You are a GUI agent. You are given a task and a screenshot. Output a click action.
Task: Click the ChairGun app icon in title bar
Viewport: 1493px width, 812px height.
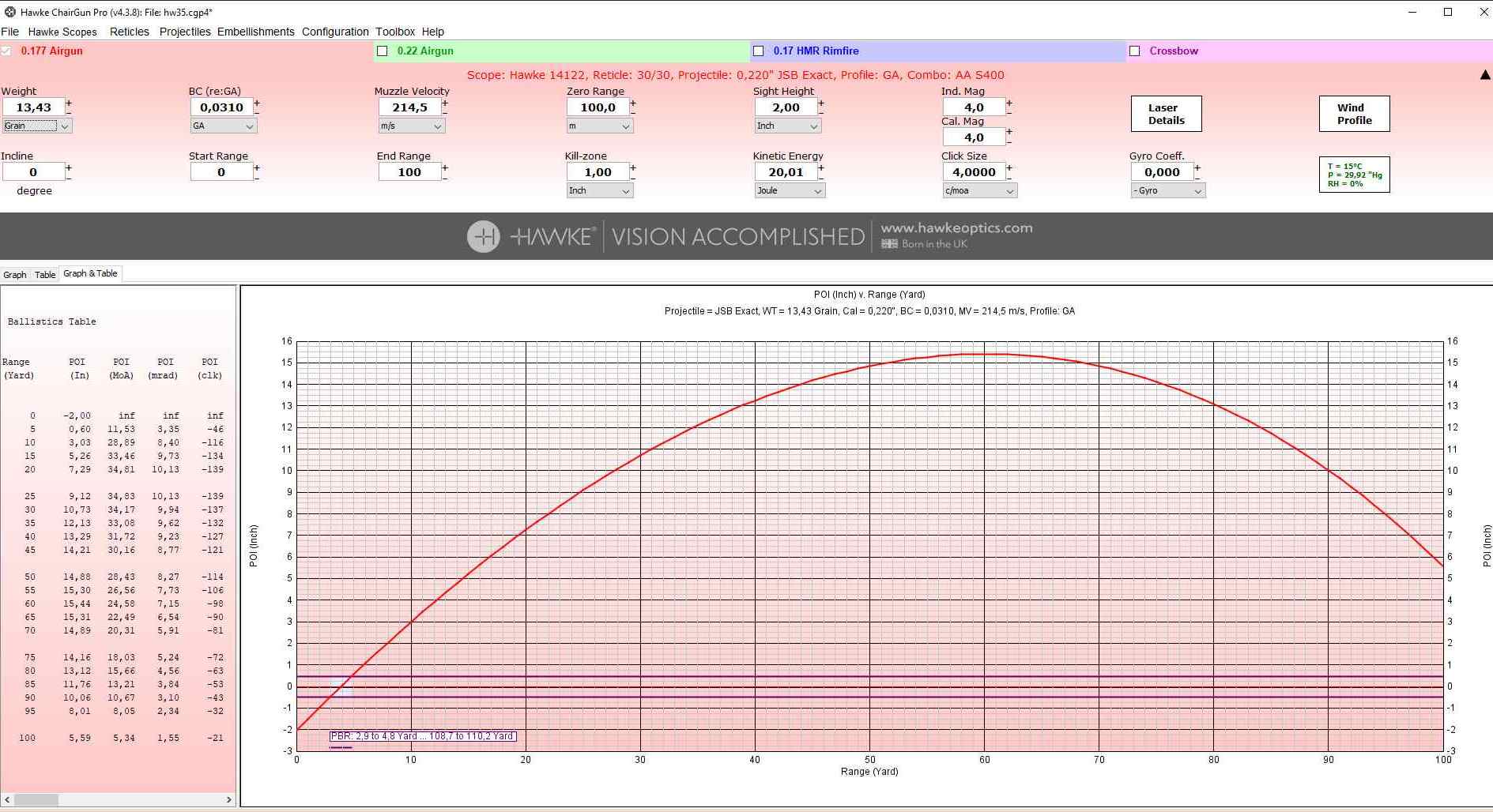[9, 12]
